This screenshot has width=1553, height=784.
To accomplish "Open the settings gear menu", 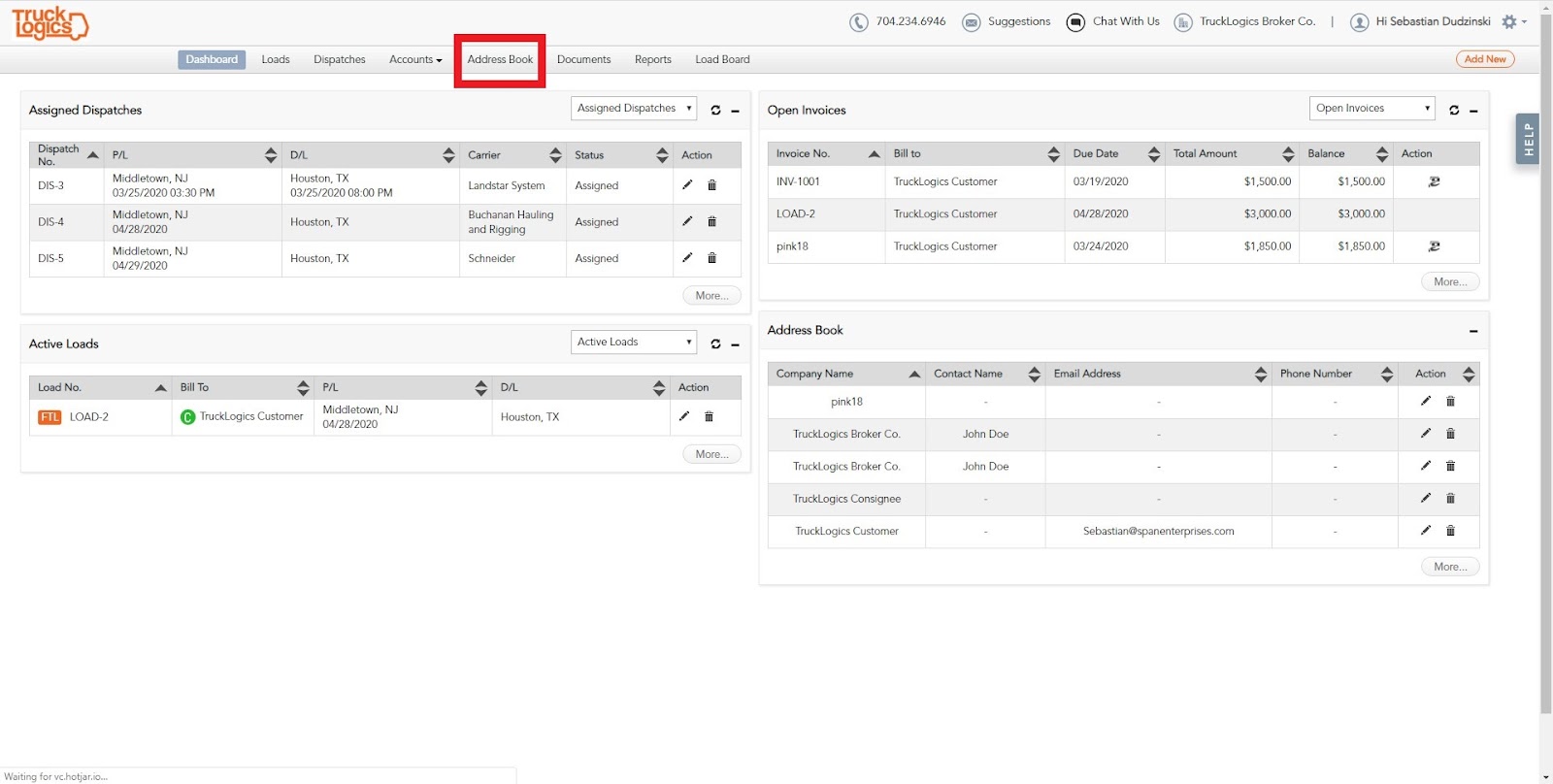I will (x=1513, y=21).
